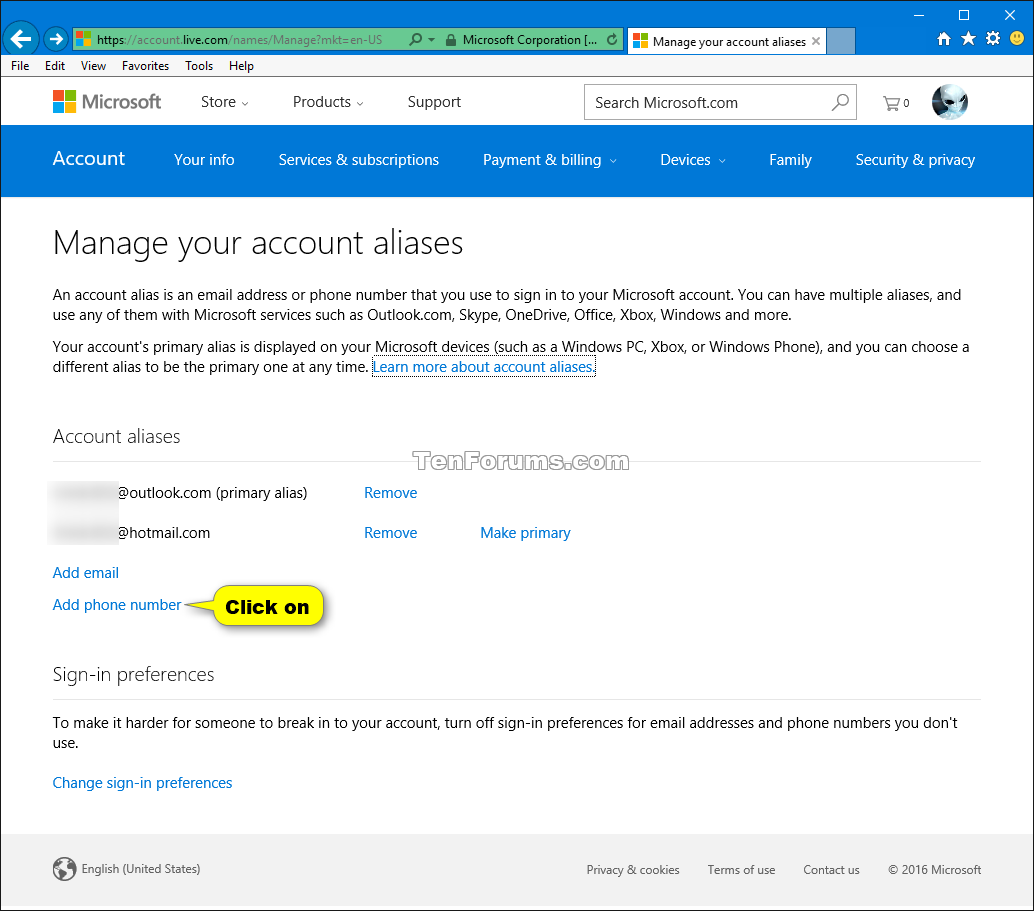Open the Help menu
Image resolution: width=1034 pixels, height=911 pixels.
tap(241, 65)
